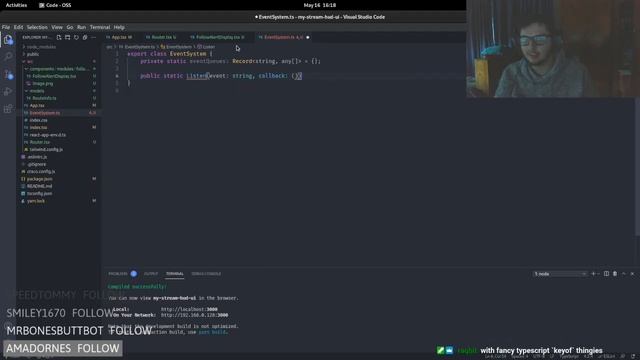The width and height of the screenshot is (640, 360).
Task: Open the Explorer more actions ellipsis
Action: click(93, 37)
